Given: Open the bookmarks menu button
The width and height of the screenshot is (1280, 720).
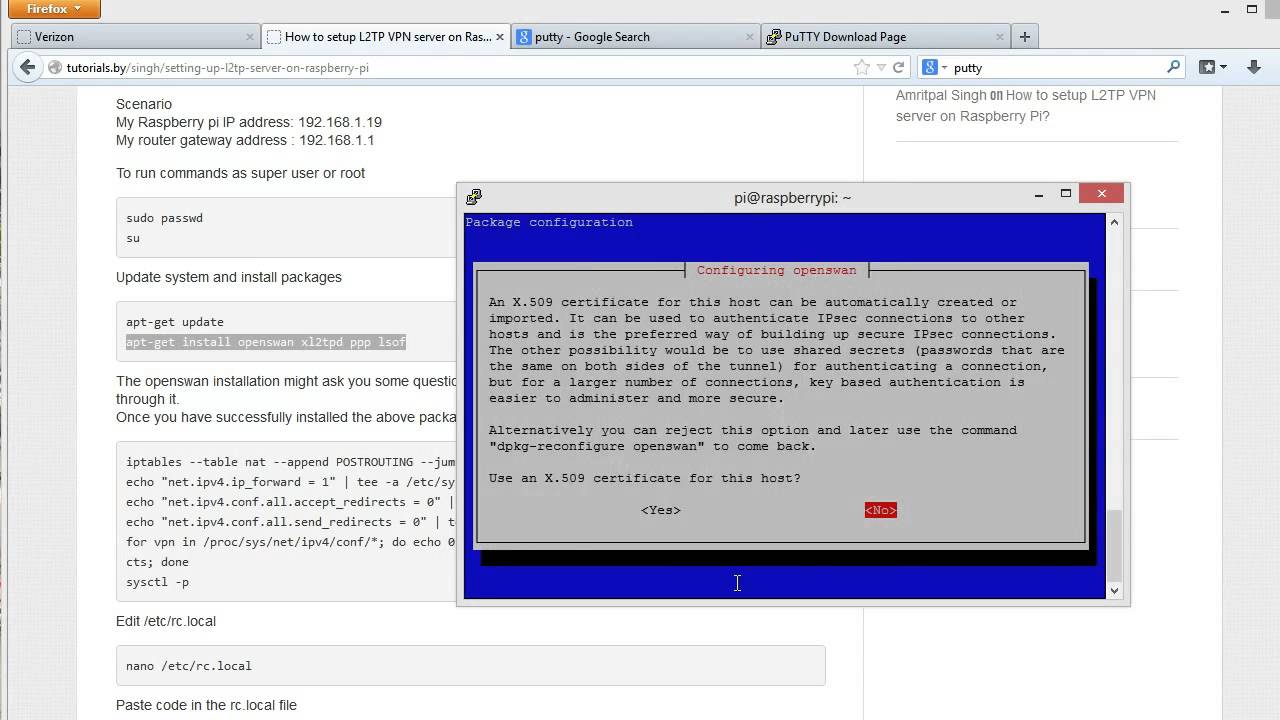Looking at the screenshot, I should coord(1212,67).
